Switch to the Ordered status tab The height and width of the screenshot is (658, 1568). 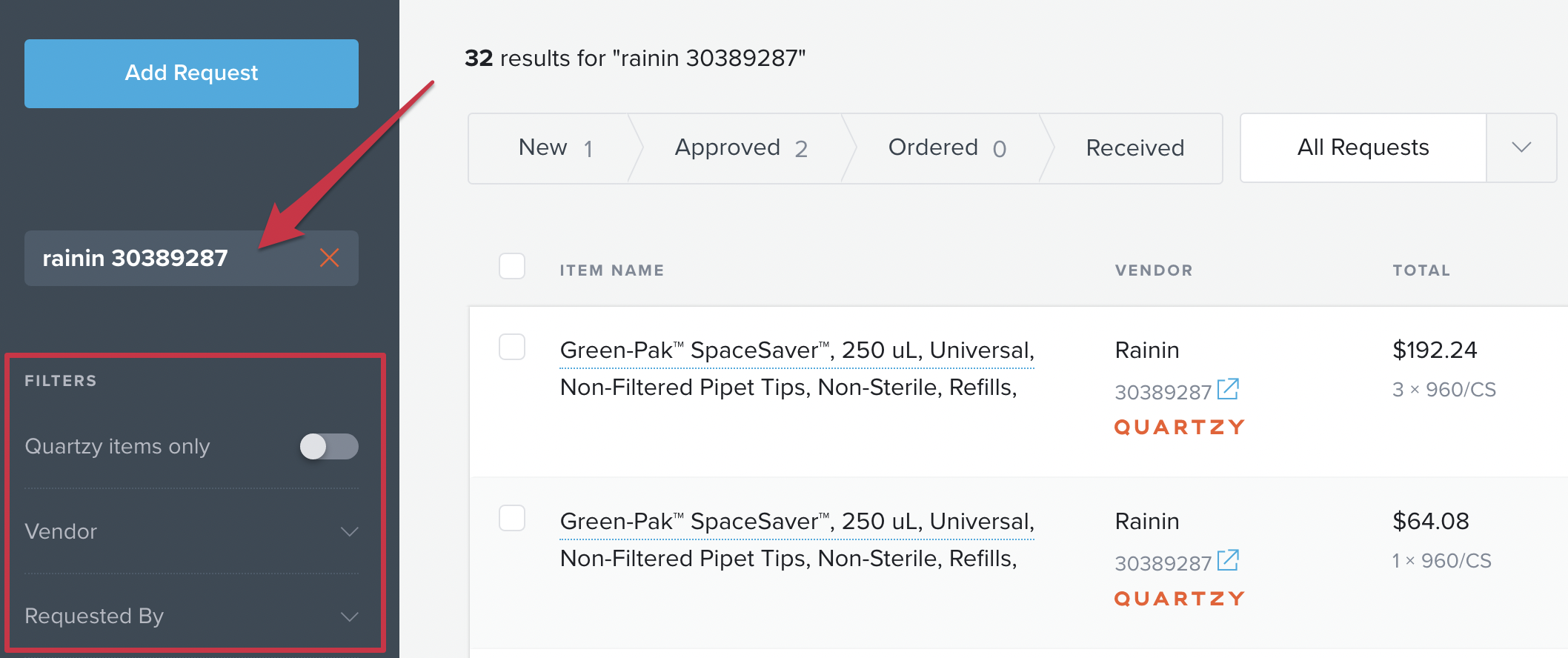947,148
